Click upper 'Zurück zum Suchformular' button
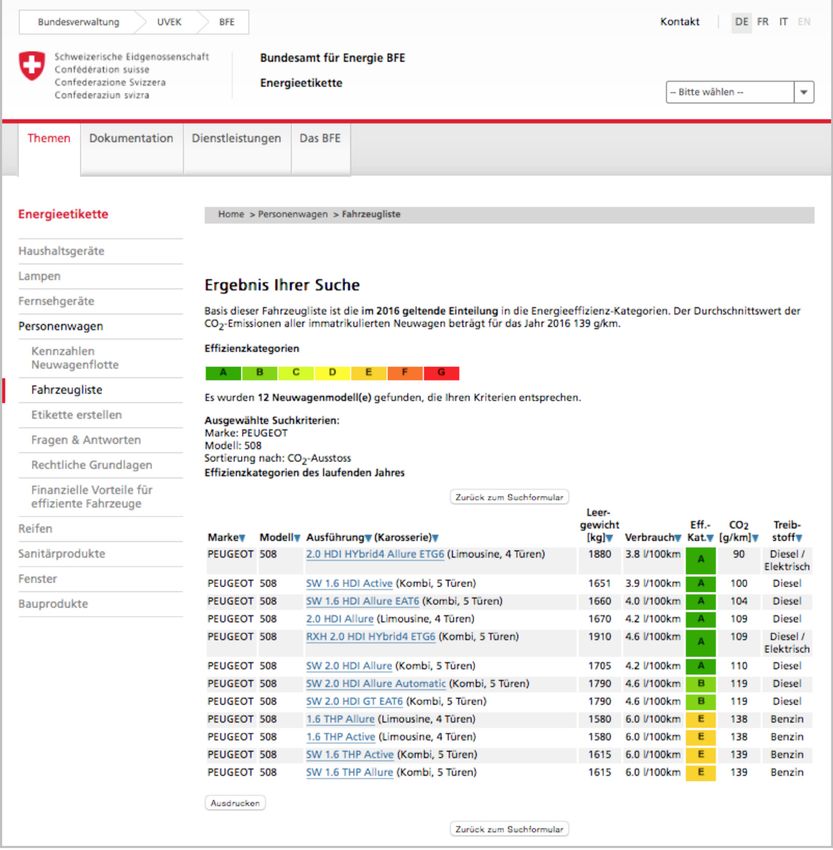This screenshot has height=850, width=833. click(x=509, y=497)
